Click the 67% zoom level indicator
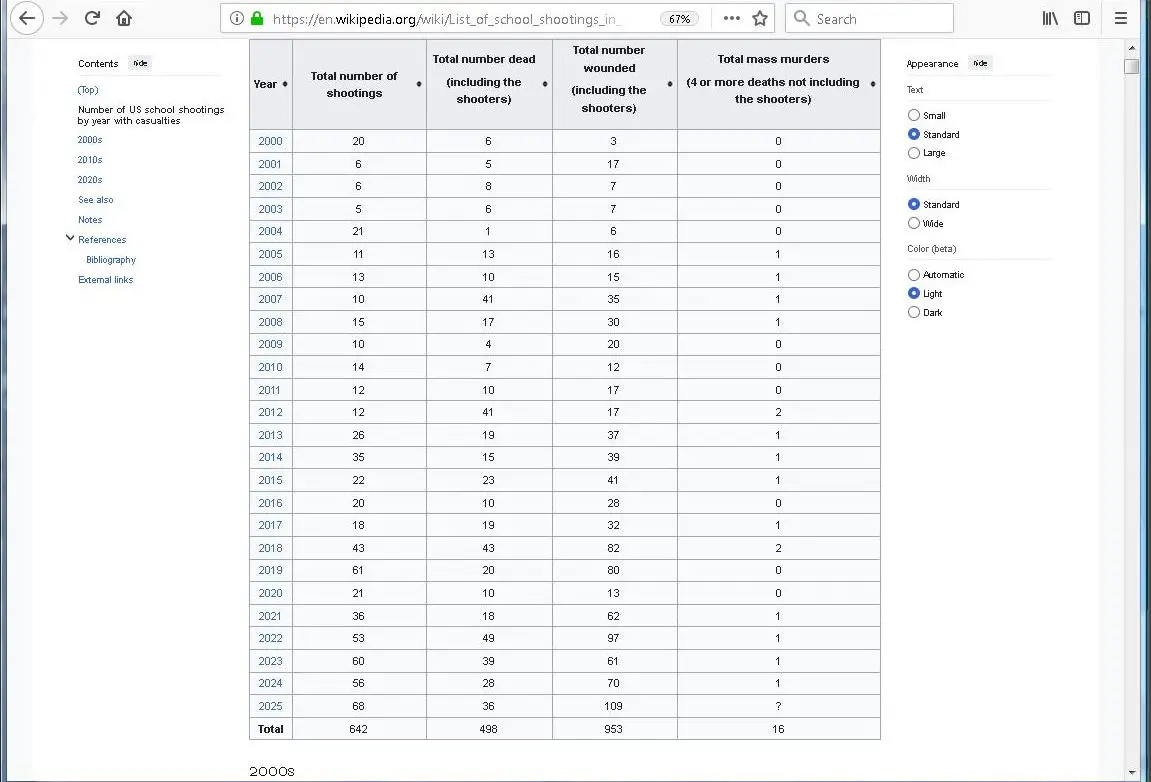Image resolution: width=1151 pixels, height=782 pixels. click(x=679, y=19)
